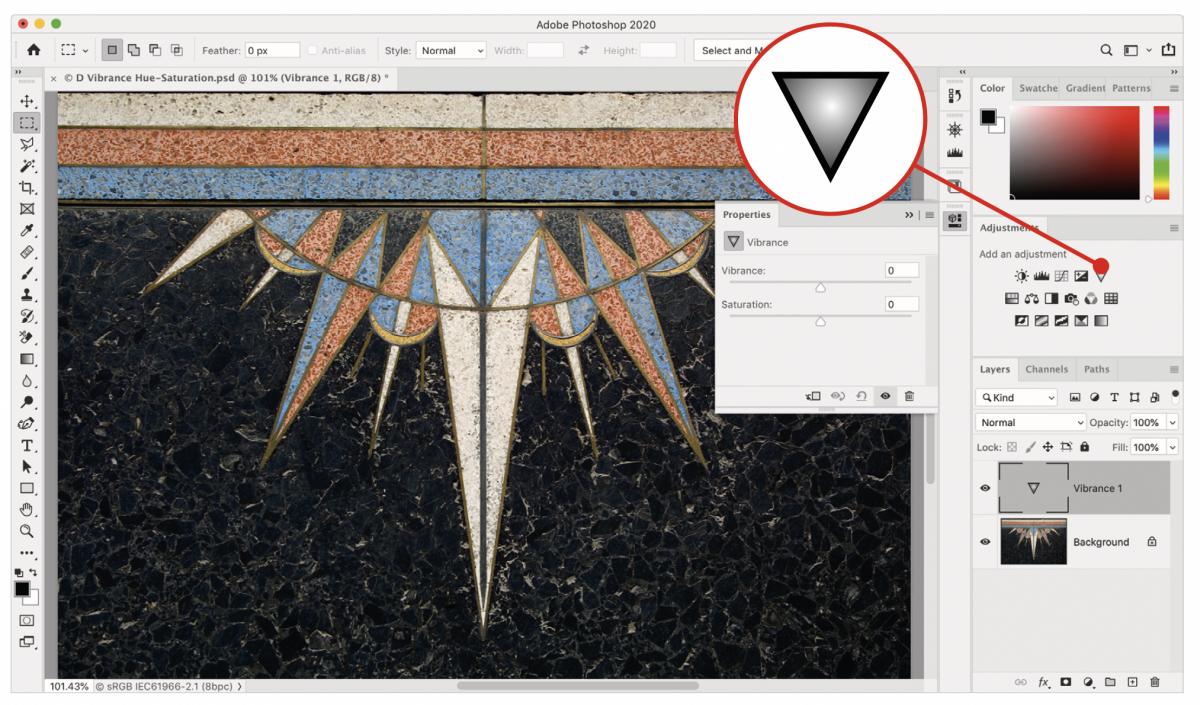Hide the Vibrance 1 layer
1200x705 pixels.
point(985,488)
